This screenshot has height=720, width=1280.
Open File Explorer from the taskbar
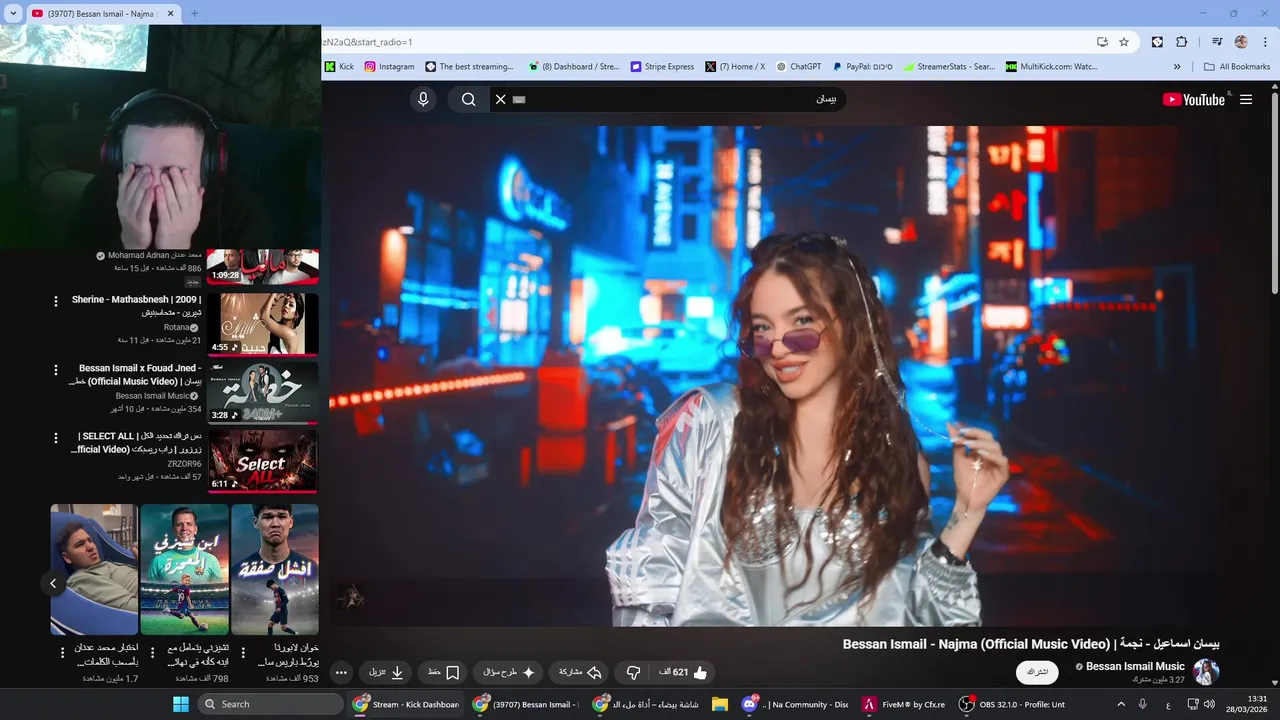(720, 704)
